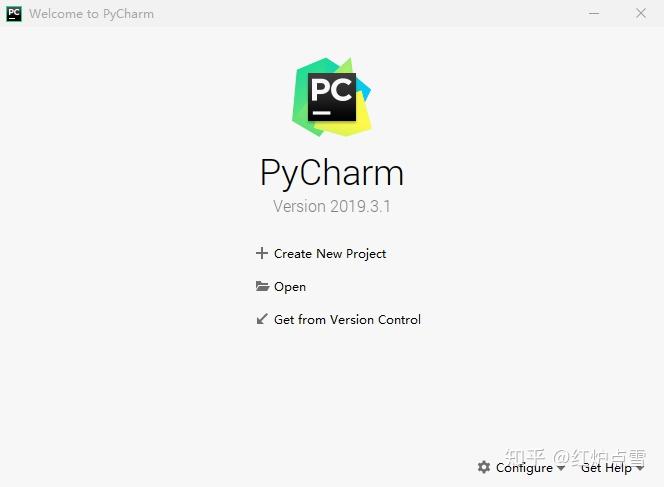The image size is (664, 487).
Task: Click the Configure gear icon
Action: [484, 467]
